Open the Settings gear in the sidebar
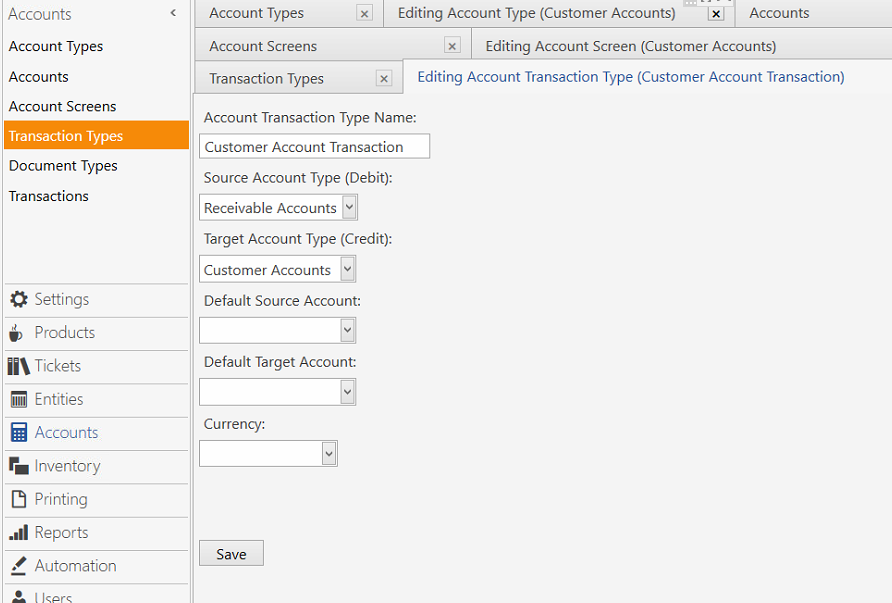The height and width of the screenshot is (603, 892). 17,299
